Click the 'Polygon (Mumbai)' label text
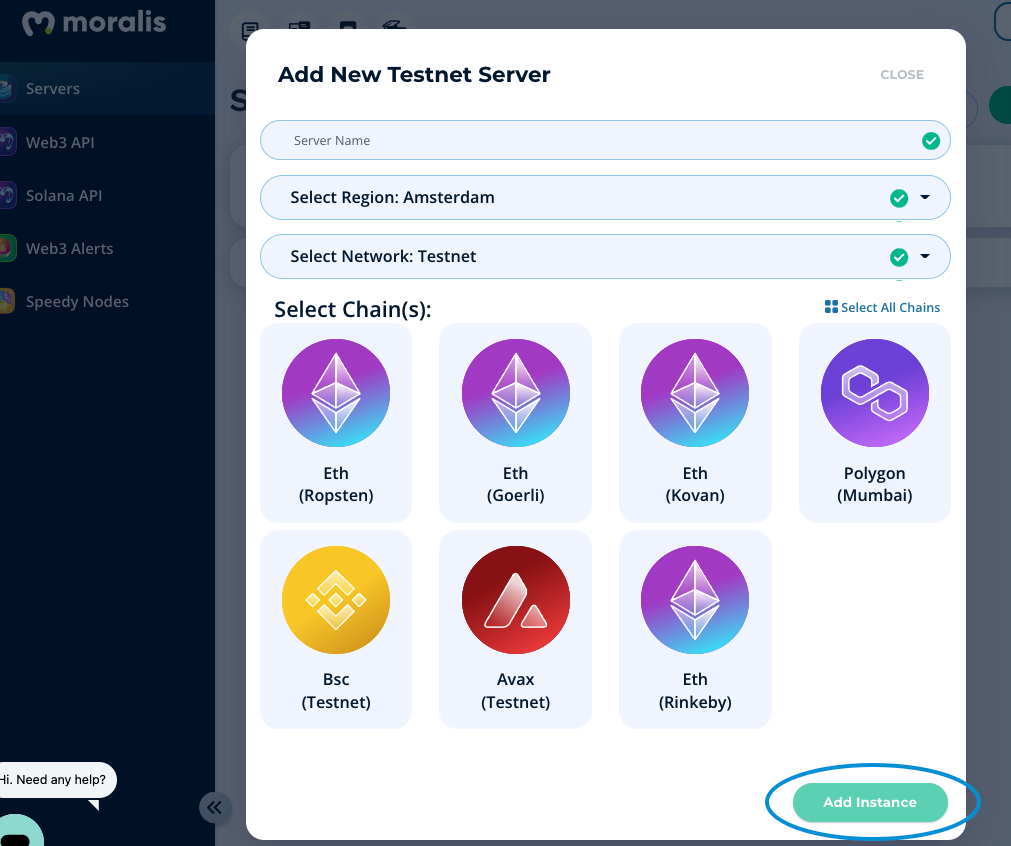Screen dimensions: 1011x846 875,484
